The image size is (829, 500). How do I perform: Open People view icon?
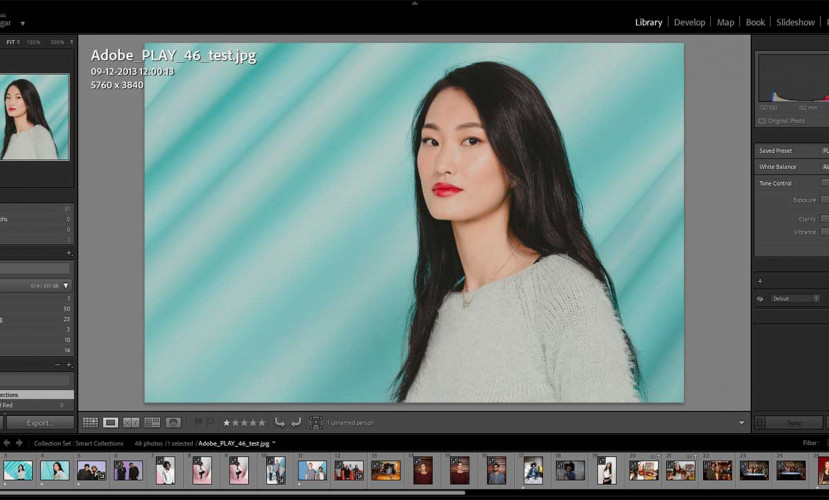pyautogui.click(x=173, y=423)
